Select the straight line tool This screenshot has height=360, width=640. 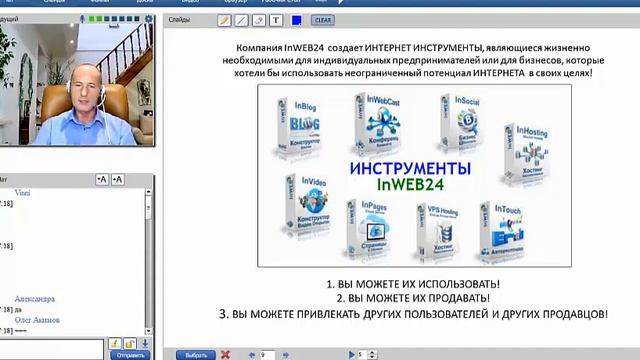point(241,20)
